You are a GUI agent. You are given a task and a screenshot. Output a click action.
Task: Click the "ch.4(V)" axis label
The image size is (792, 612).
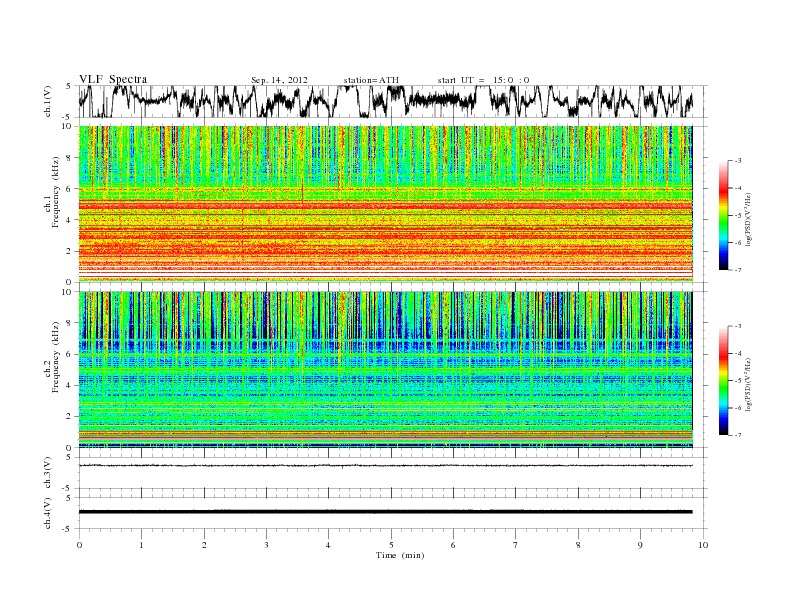pyautogui.click(x=48, y=513)
